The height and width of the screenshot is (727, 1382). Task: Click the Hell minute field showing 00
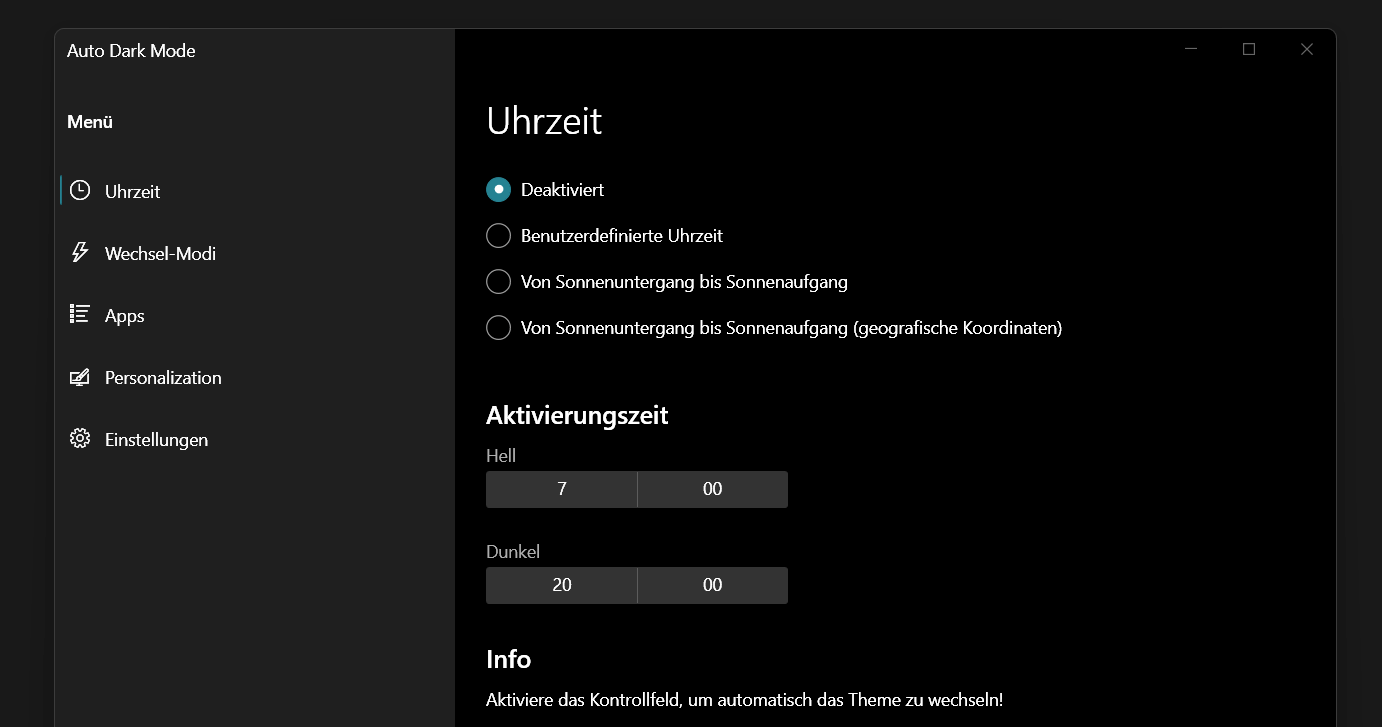[x=713, y=489]
